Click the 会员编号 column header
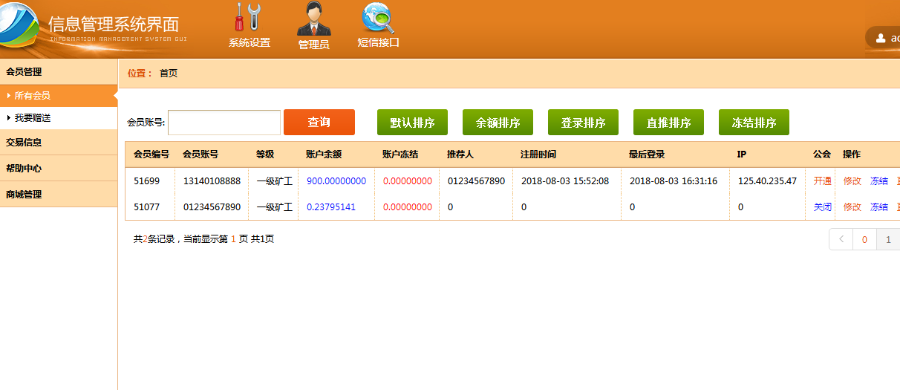Viewport: 900px width, 390px height. point(151,155)
